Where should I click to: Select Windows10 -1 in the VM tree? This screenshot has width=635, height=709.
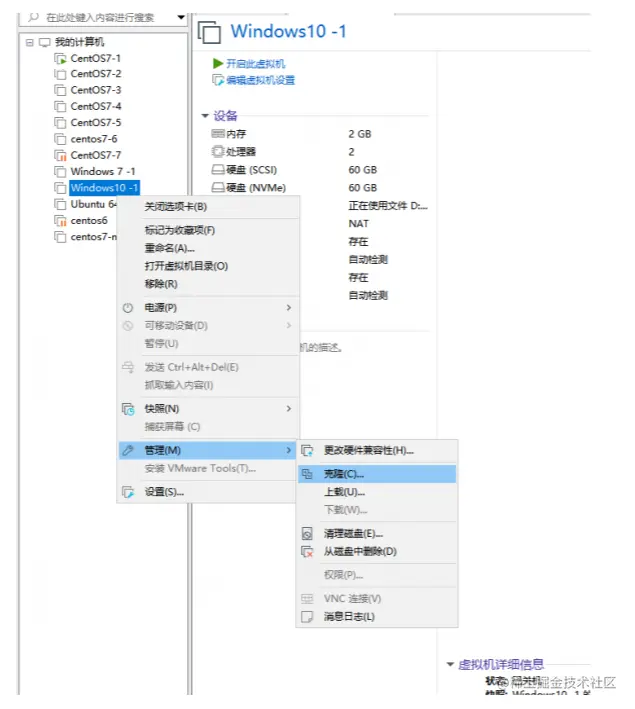pyautogui.click(x=104, y=188)
